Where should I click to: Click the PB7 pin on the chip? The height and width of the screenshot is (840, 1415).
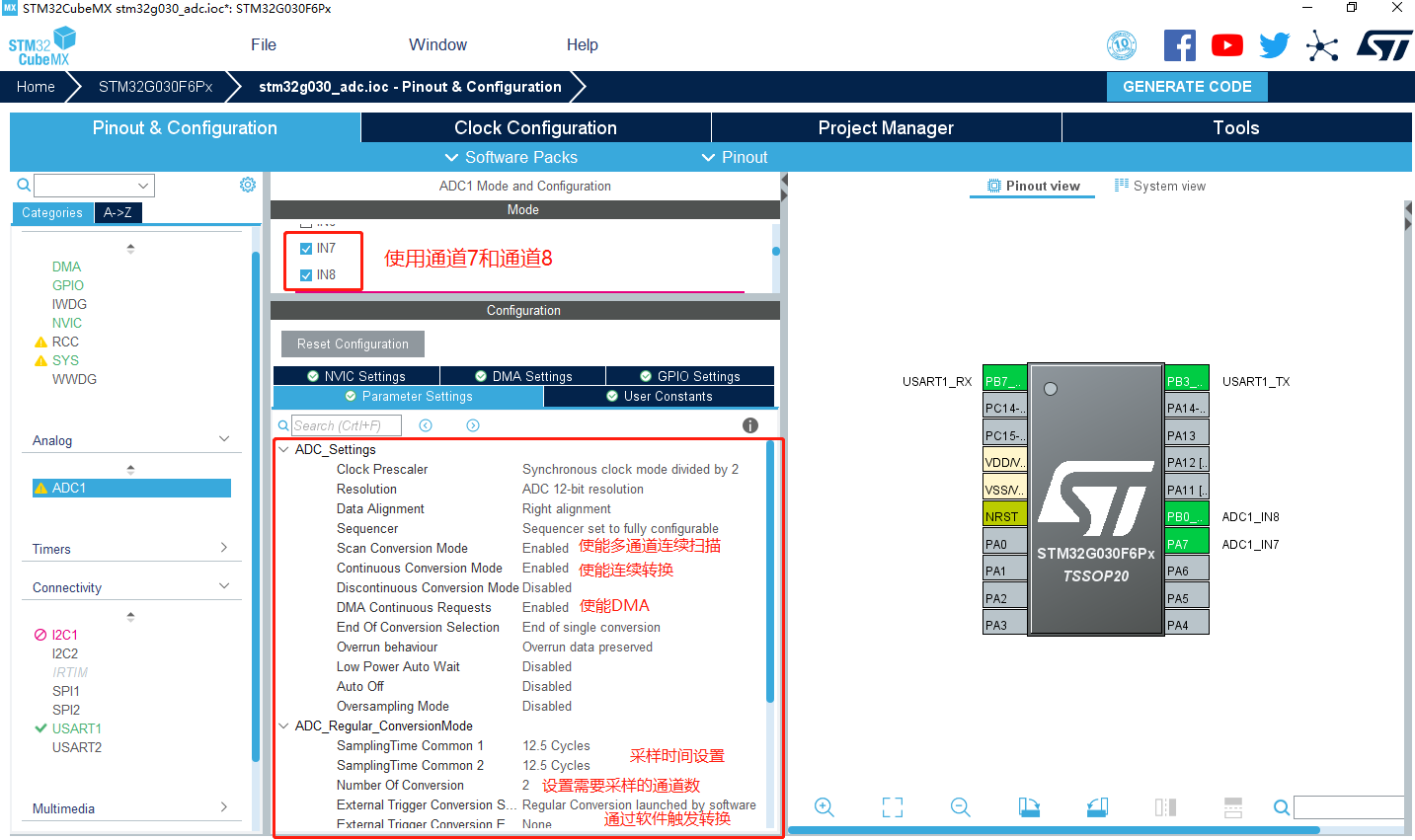(x=1005, y=381)
